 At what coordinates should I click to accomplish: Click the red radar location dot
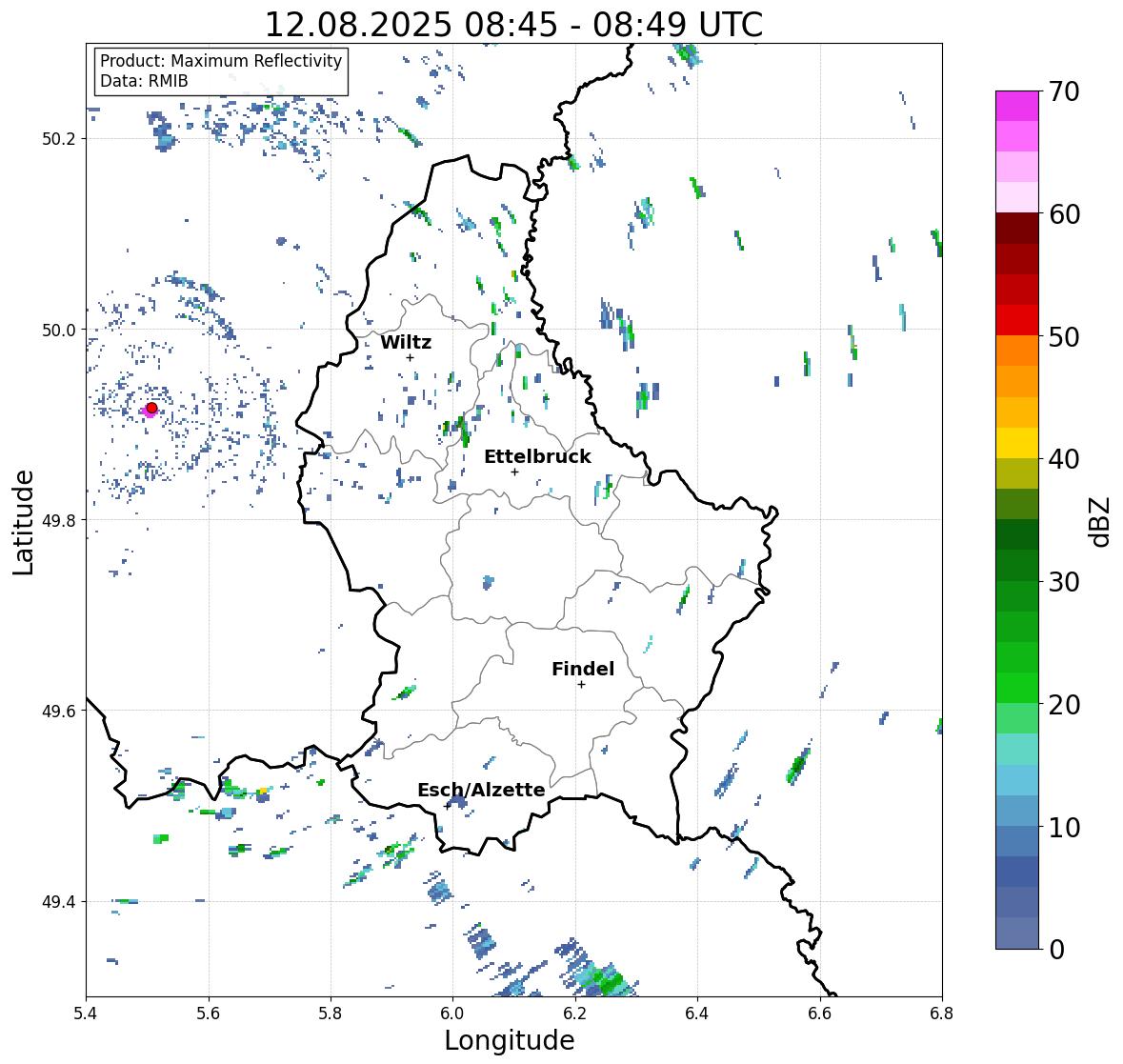[151, 408]
